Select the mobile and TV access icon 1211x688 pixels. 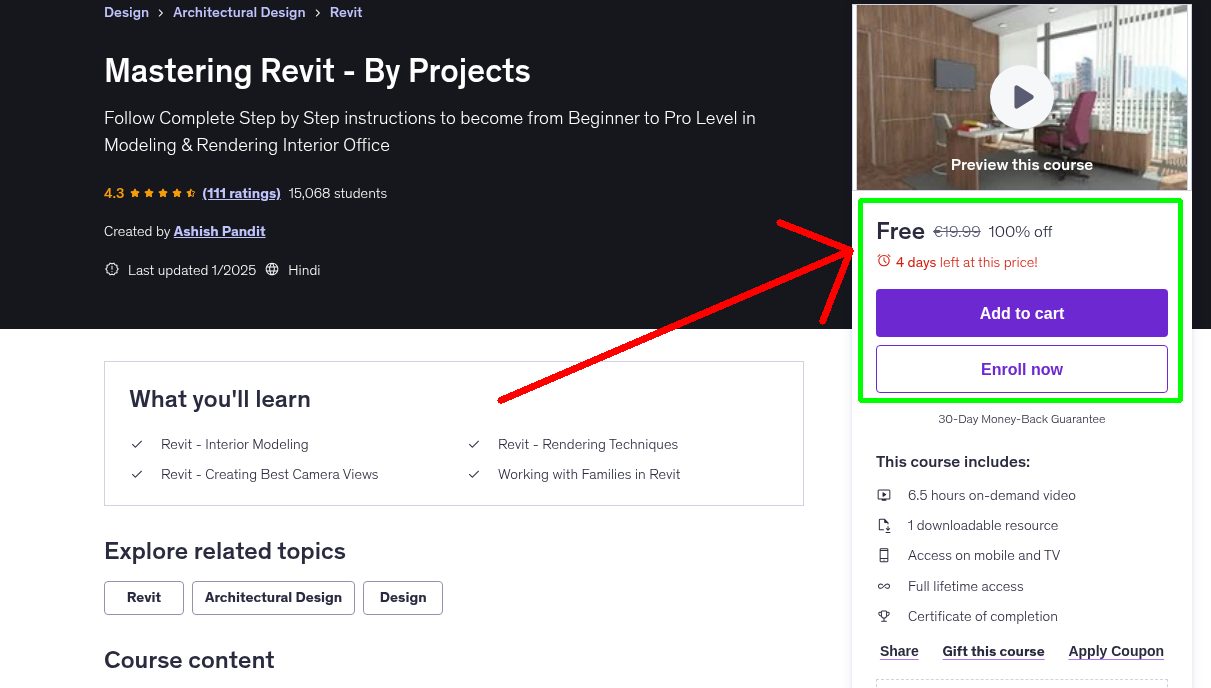pos(884,555)
